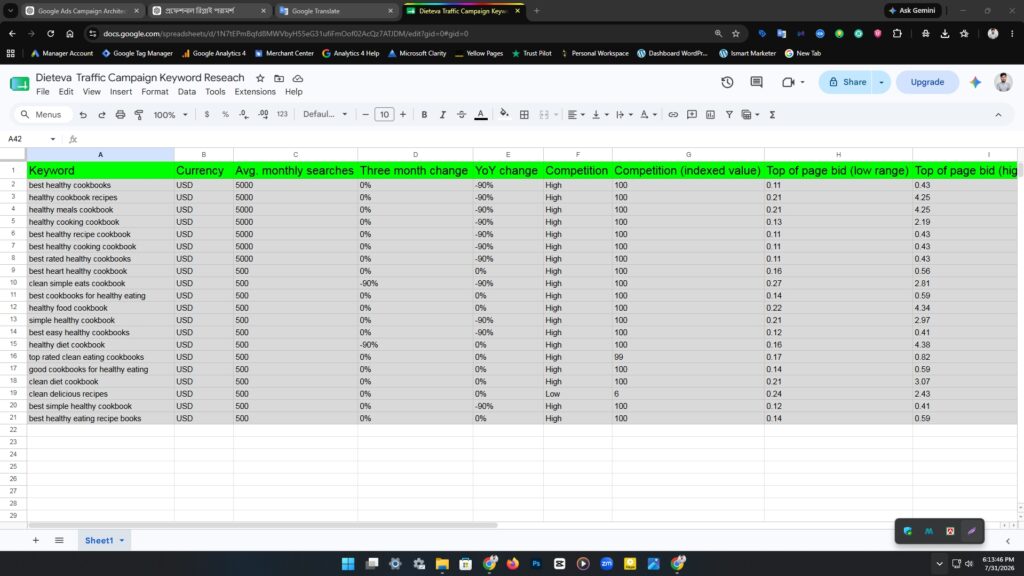Move document folder icon

pyautogui.click(x=279, y=78)
